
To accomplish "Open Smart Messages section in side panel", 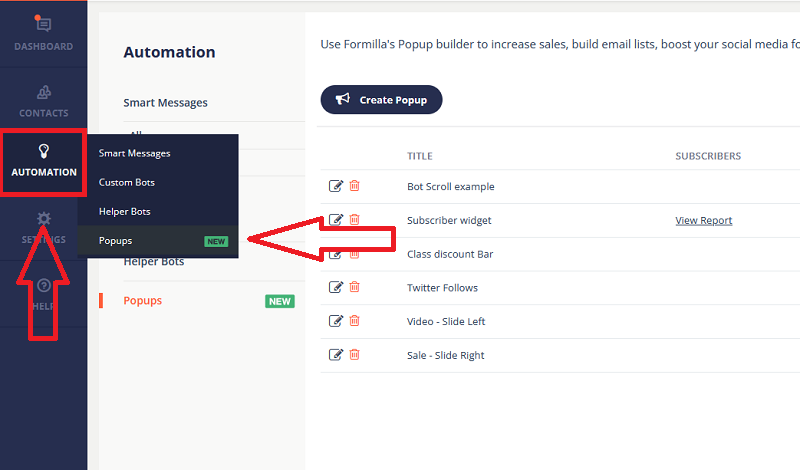I will (165, 102).
